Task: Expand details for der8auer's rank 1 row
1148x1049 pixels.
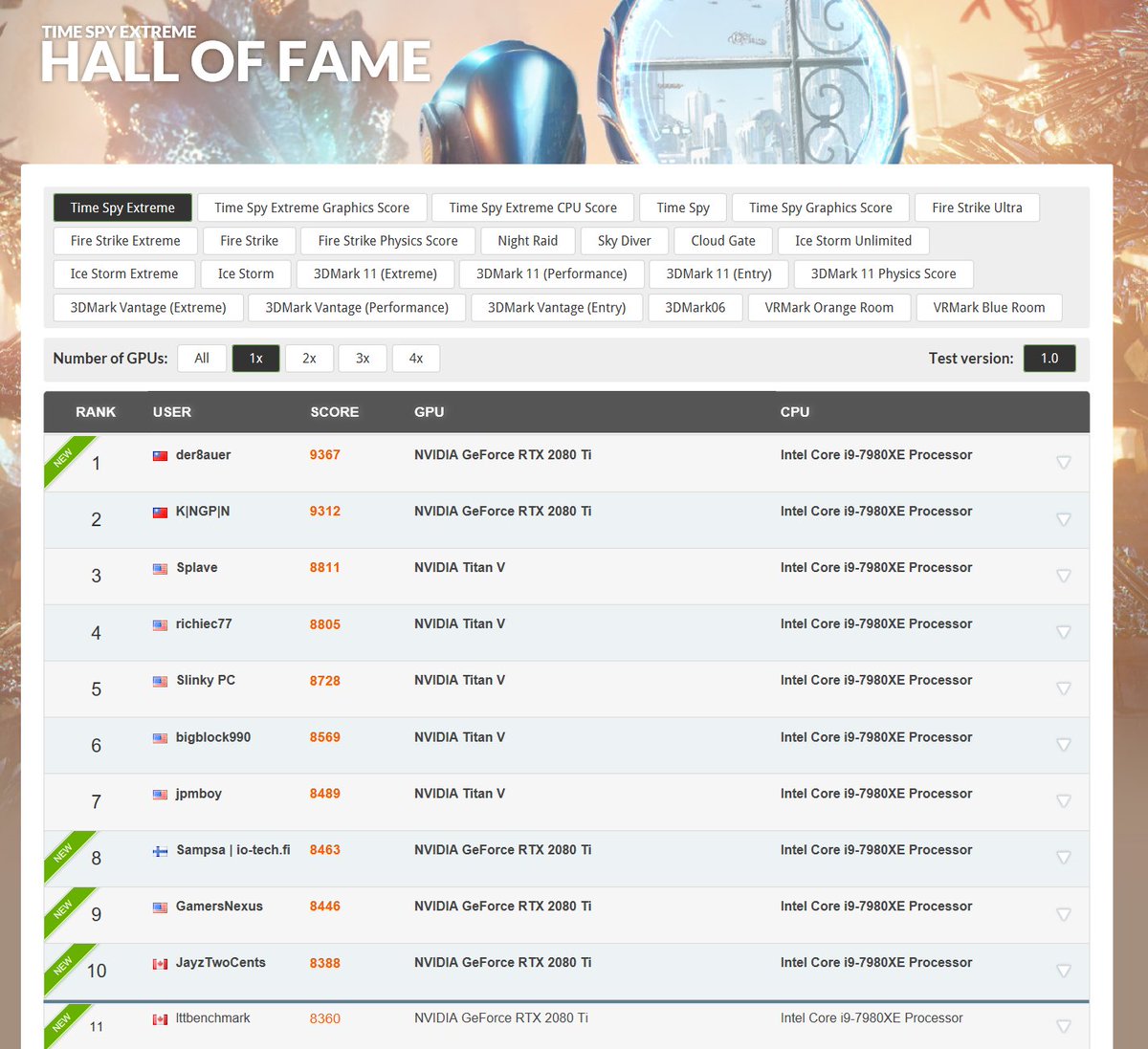Action: [1063, 463]
